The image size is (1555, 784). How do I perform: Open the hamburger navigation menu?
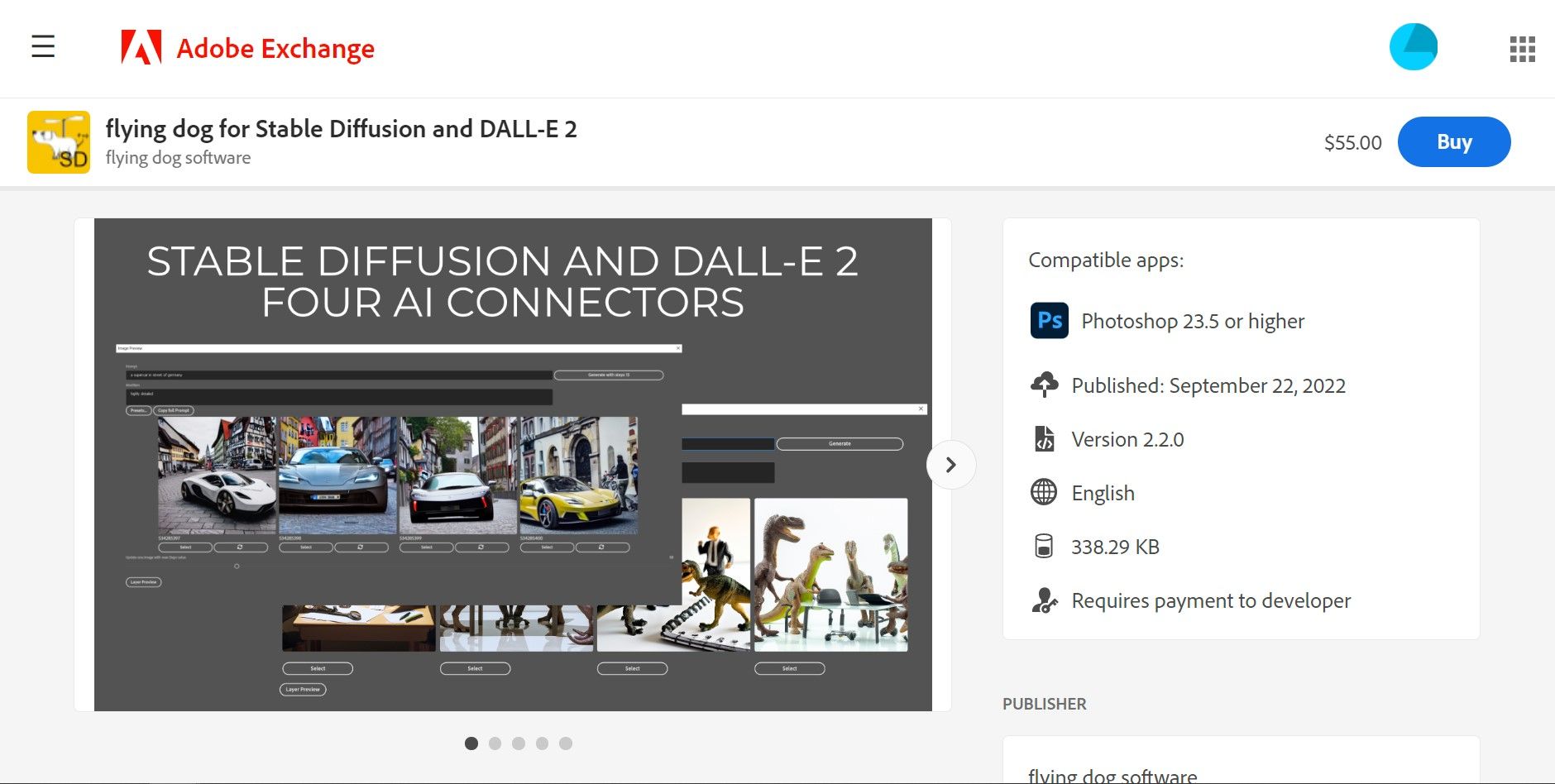point(42,47)
